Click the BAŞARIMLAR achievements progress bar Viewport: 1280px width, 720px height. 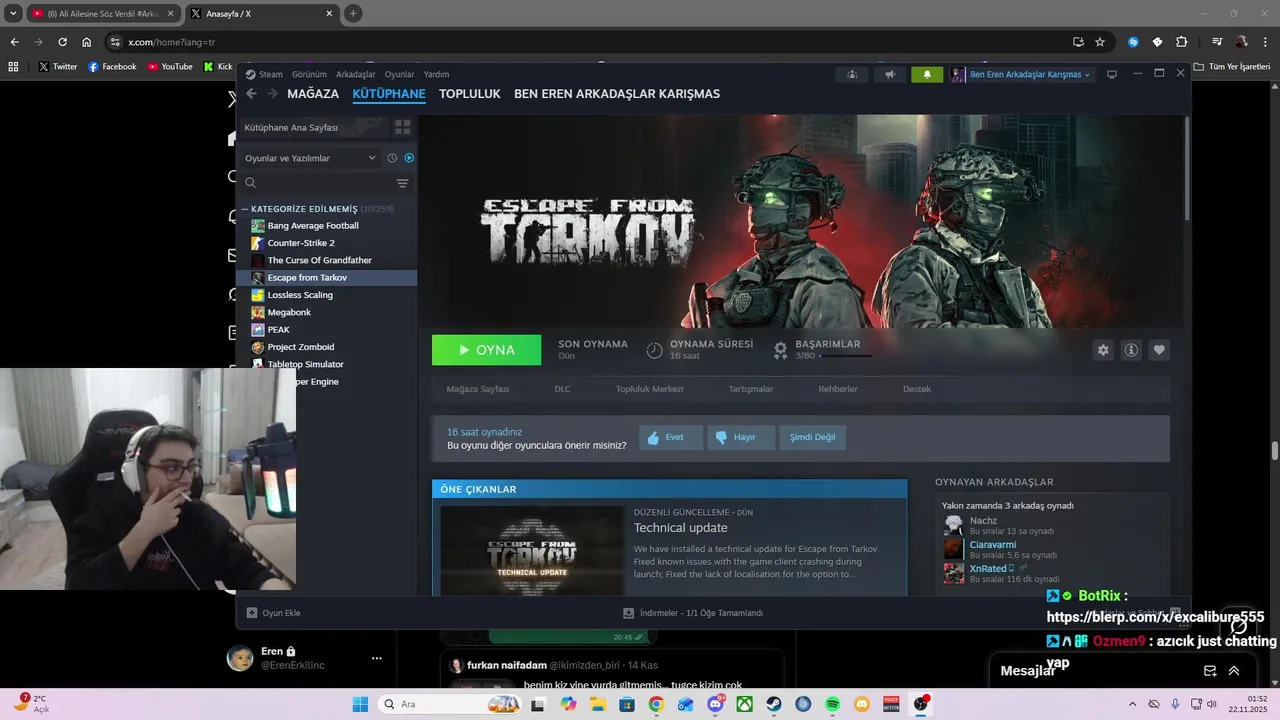tap(845, 356)
